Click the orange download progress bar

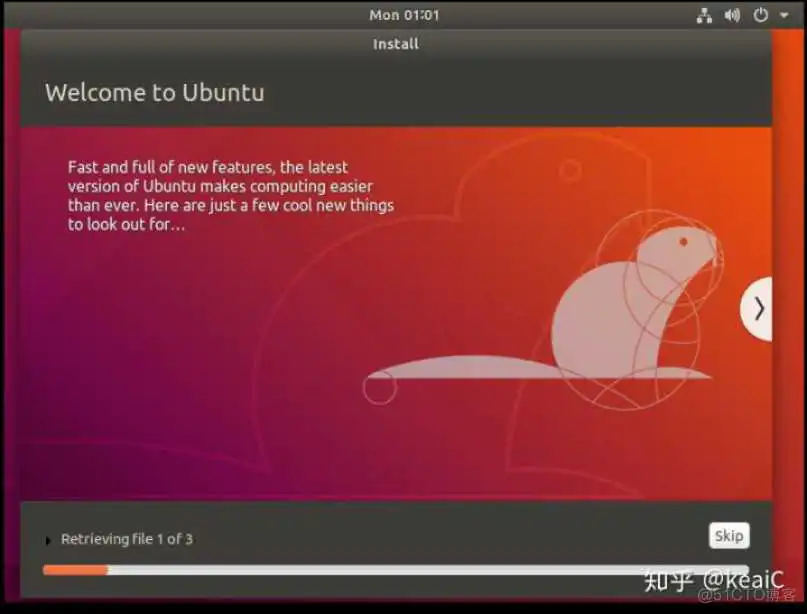point(75,569)
